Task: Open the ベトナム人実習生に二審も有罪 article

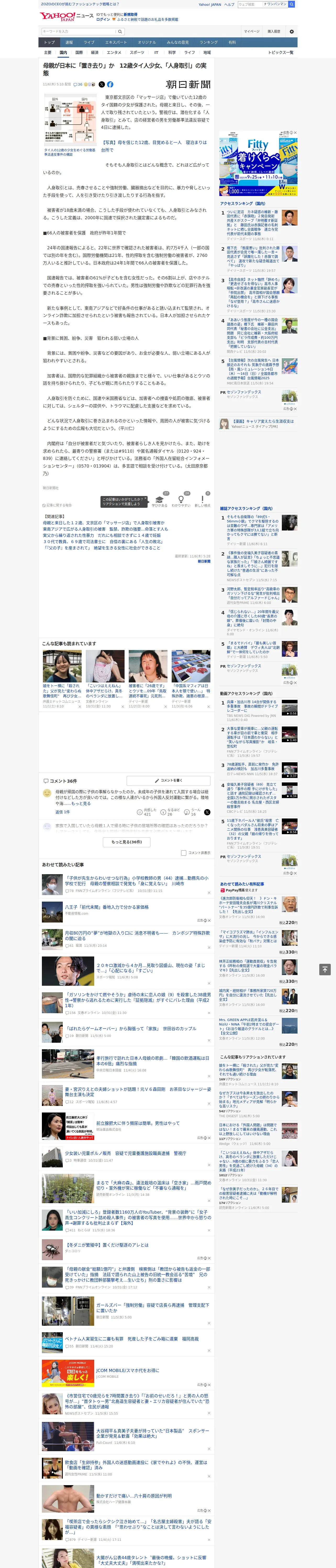Action: click(132, 1339)
